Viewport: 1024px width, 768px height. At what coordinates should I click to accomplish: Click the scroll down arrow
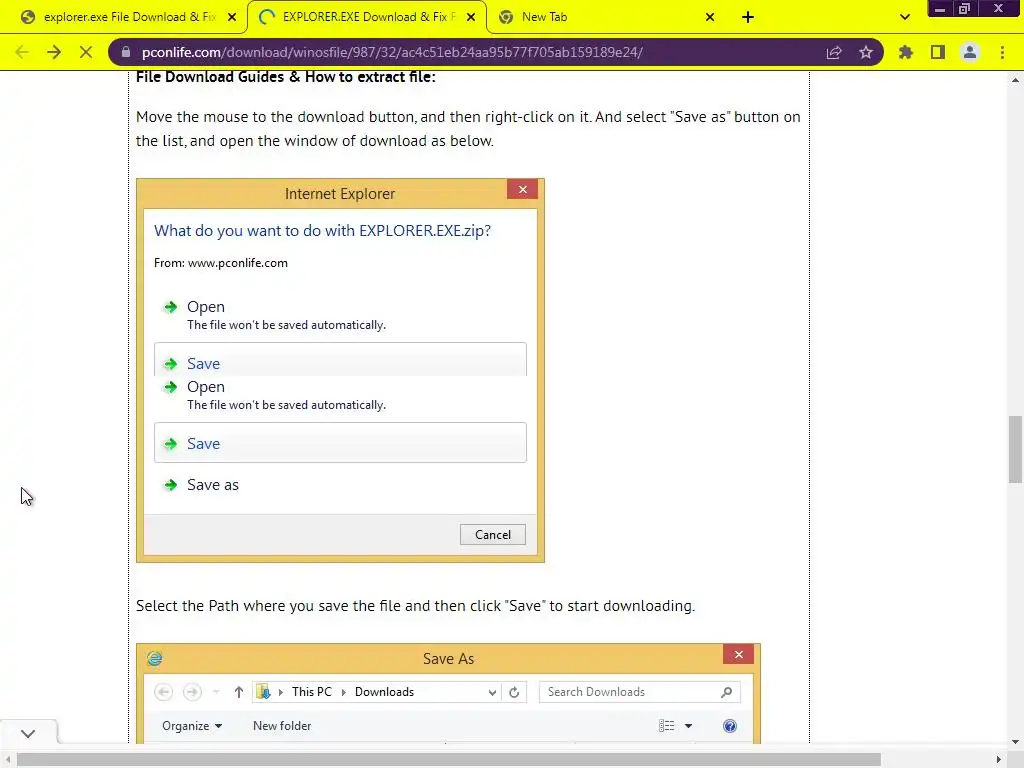coord(1015,742)
